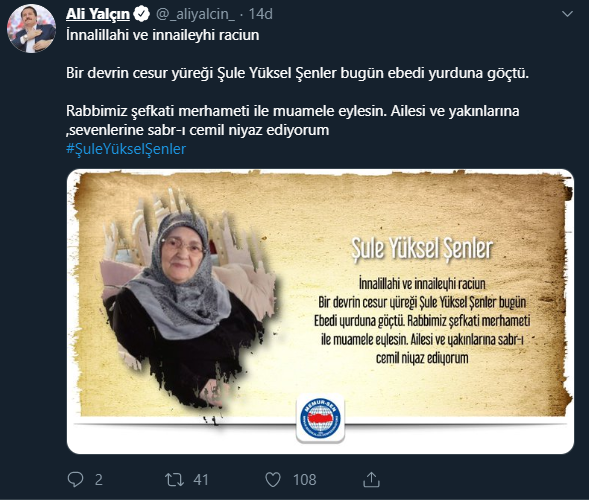
Task: Click the Memur-Sen logo in the image
Action: [x=320, y=418]
